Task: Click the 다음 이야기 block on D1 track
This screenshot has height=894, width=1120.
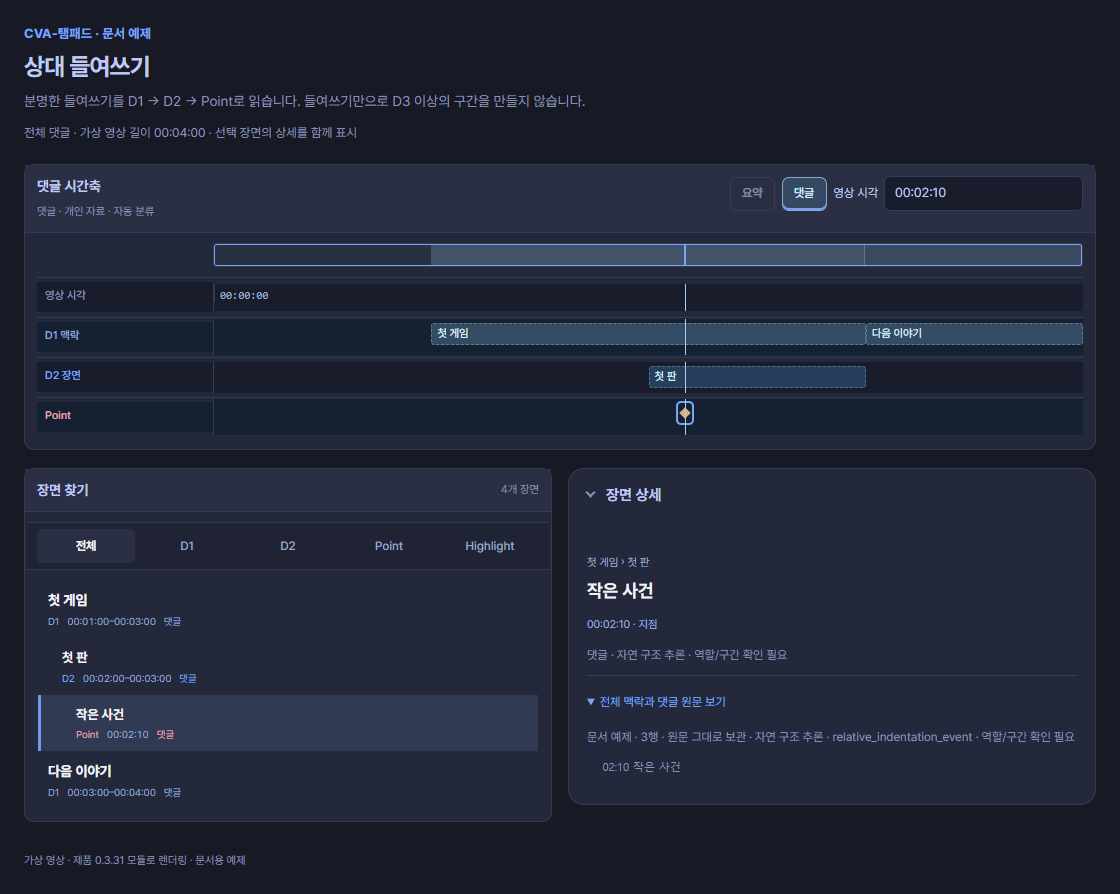Action: click(974, 333)
